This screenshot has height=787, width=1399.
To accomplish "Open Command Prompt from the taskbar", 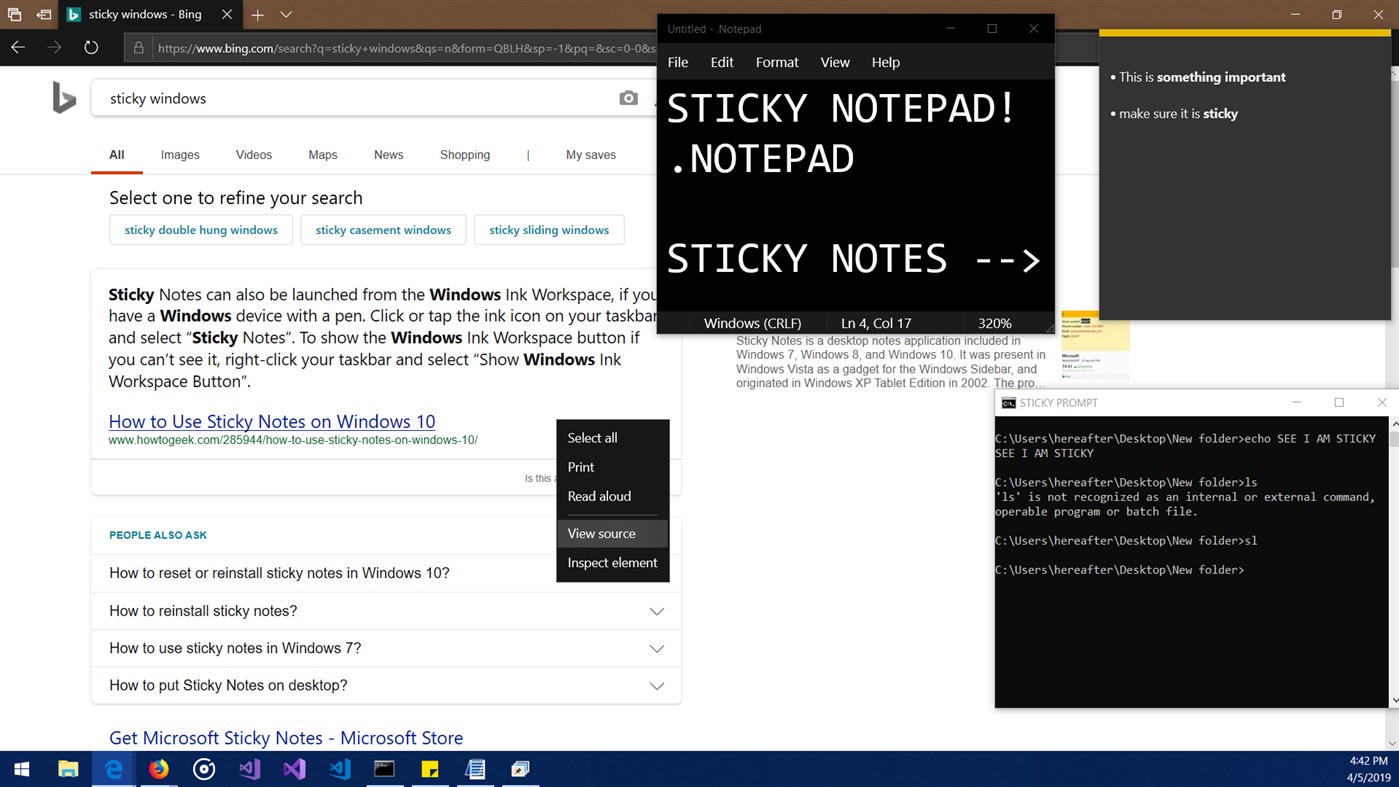I will (383, 769).
